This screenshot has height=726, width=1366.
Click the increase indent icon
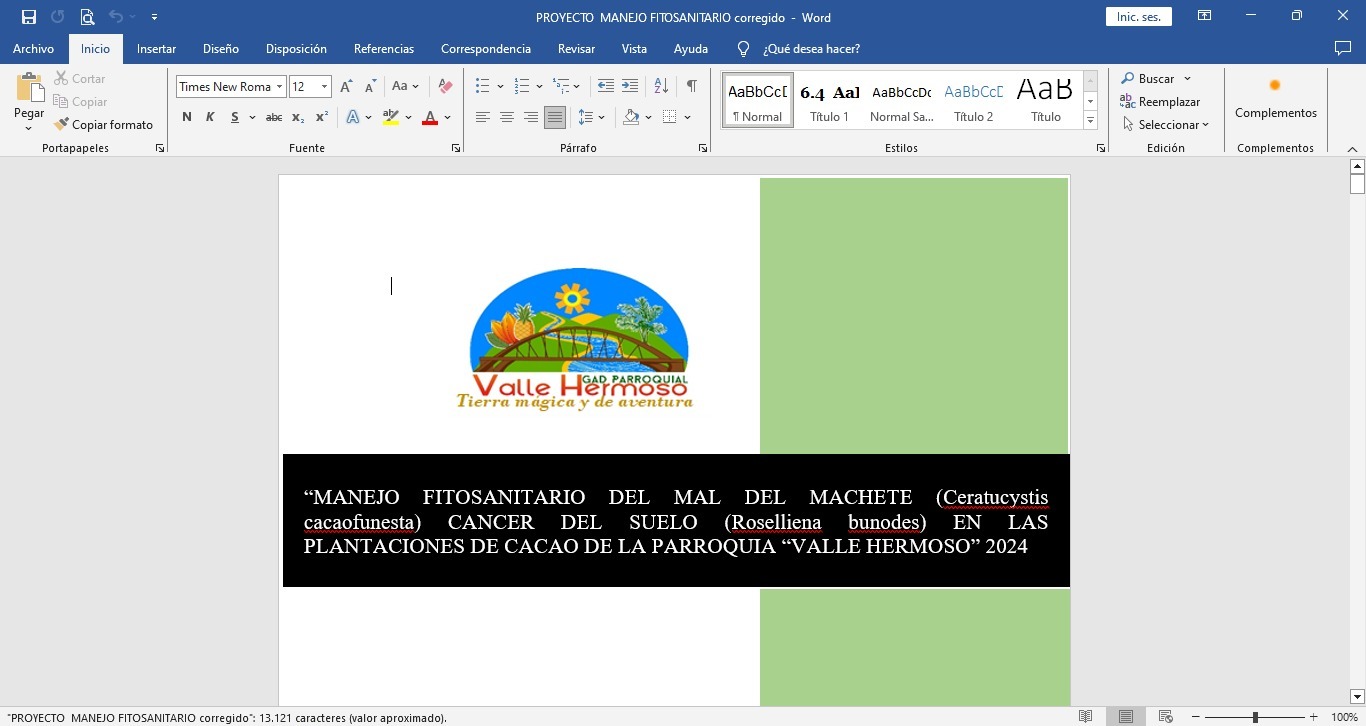click(630, 87)
